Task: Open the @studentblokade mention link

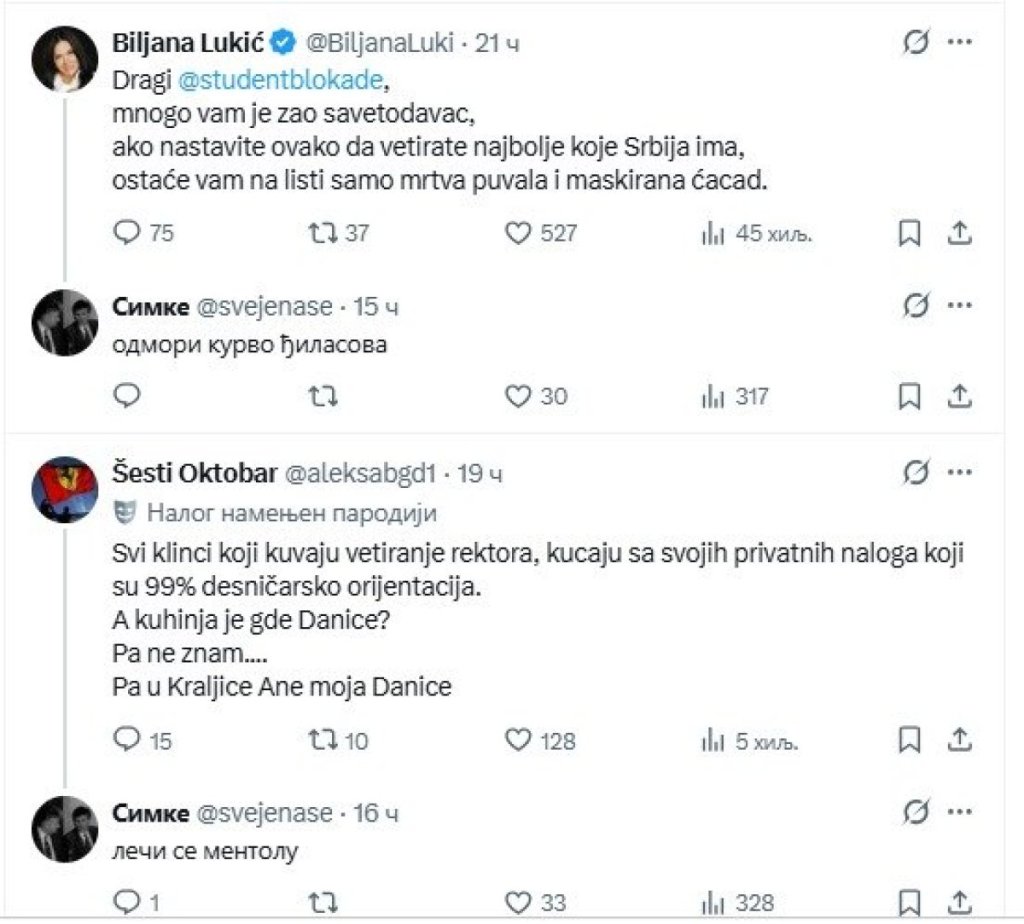Action: (280, 79)
